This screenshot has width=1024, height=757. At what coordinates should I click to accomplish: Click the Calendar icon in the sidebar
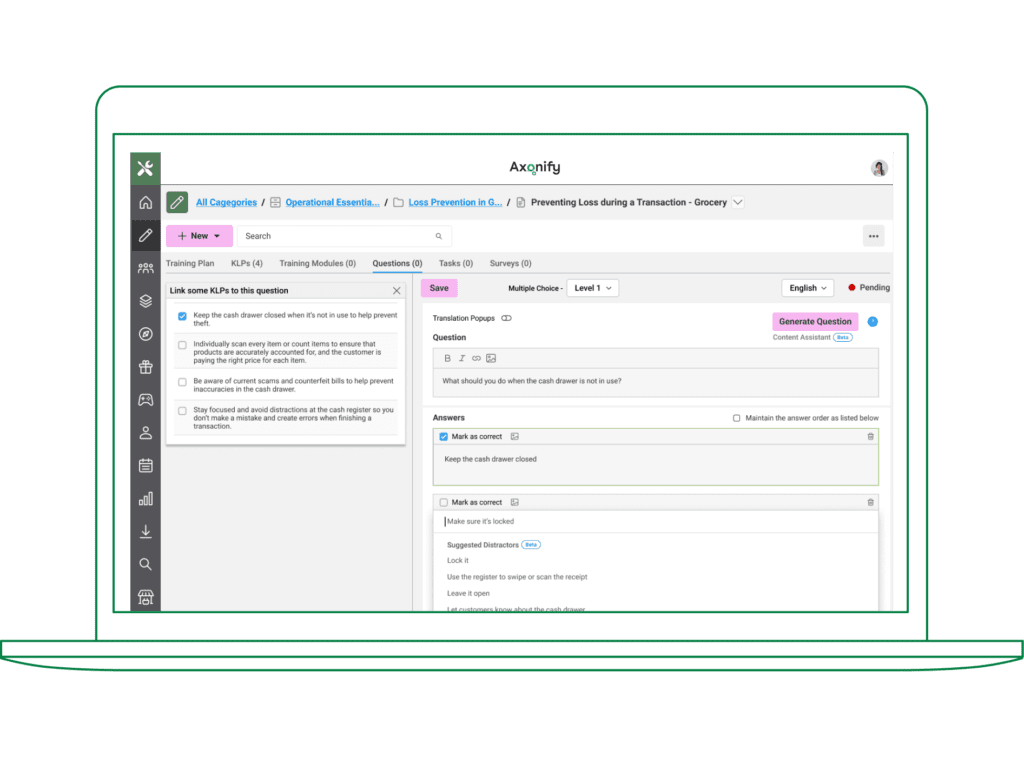point(145,465)
